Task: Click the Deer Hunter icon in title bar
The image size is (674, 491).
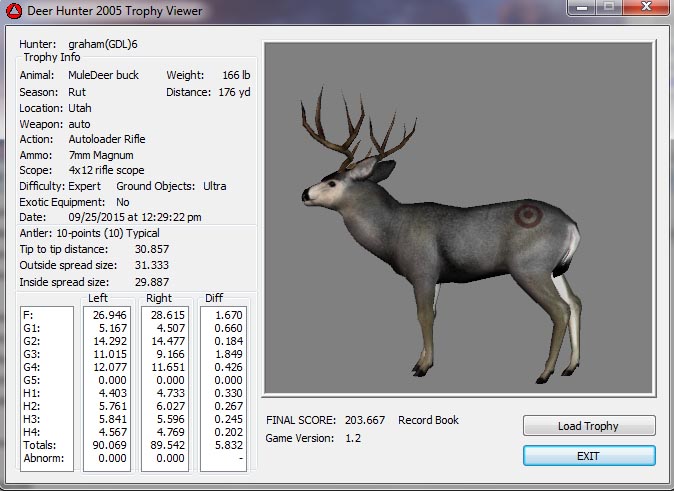Action: pos(14,11)
